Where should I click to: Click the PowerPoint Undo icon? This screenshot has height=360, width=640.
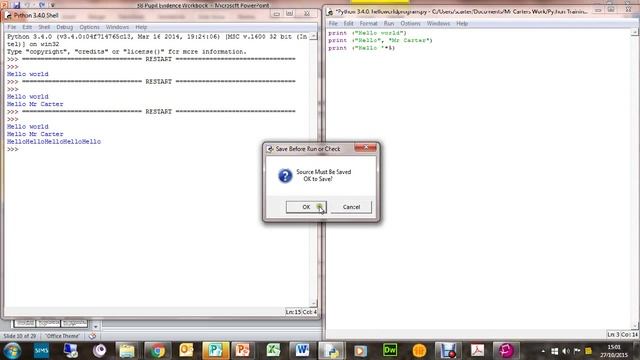(x=28, y=5)
